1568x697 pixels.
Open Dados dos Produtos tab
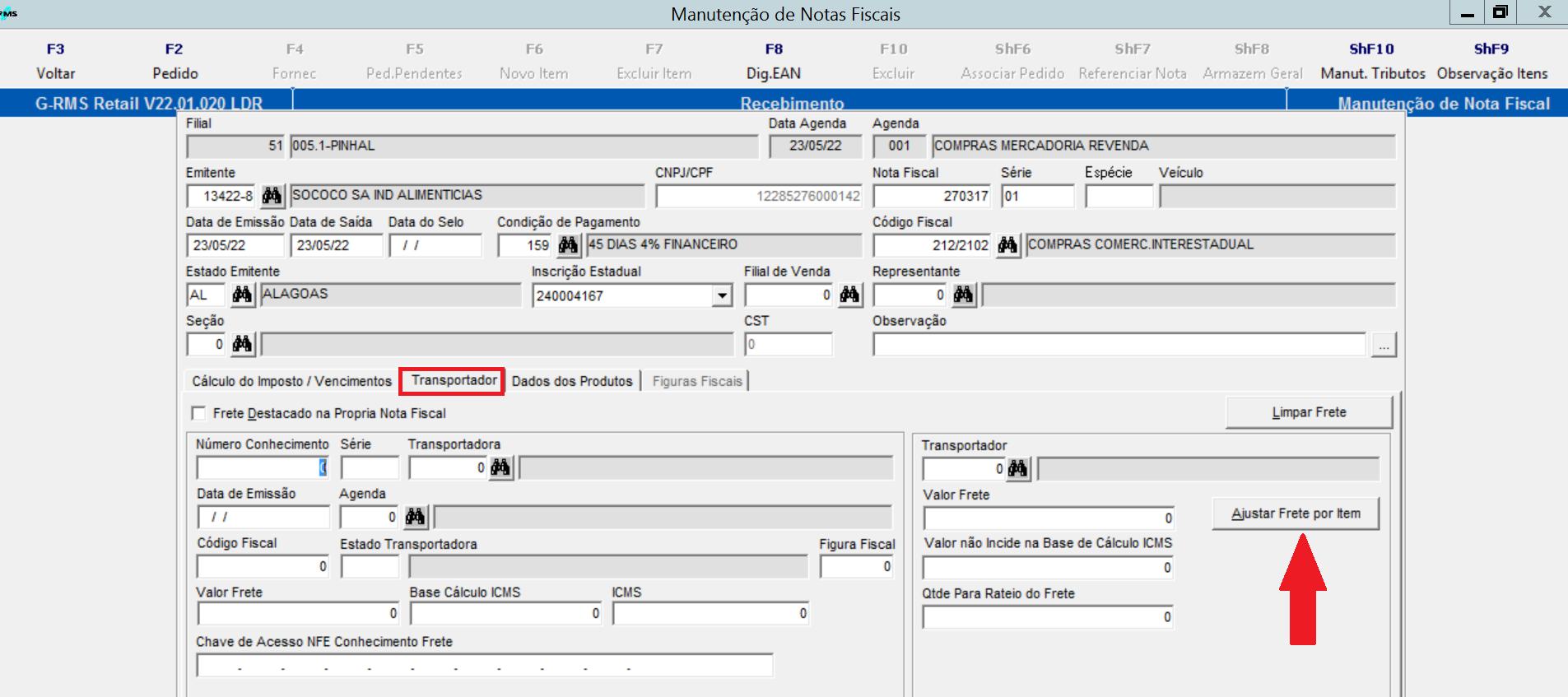pos(572,381)
